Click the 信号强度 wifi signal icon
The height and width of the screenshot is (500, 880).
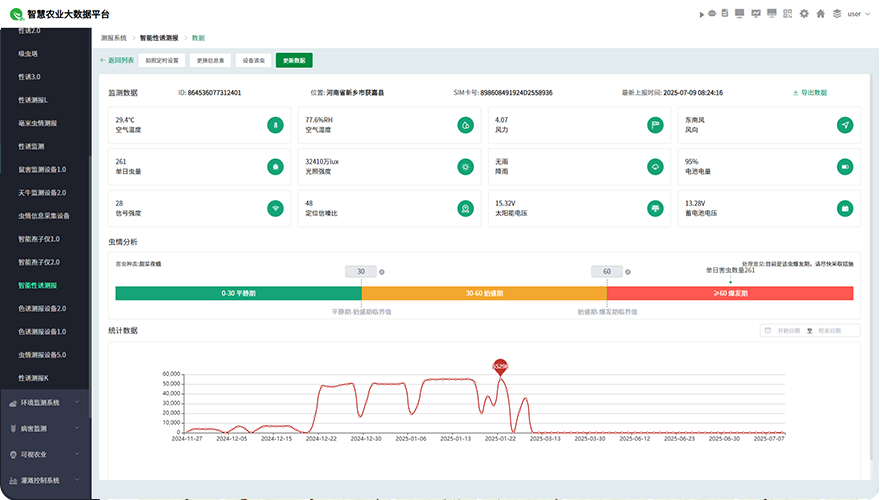tap(274, 209)
